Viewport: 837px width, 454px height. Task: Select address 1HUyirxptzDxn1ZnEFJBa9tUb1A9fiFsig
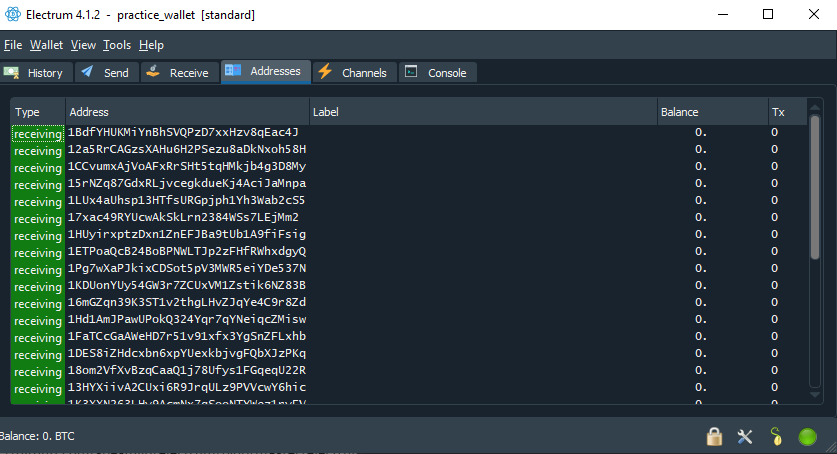pos(187,235)
